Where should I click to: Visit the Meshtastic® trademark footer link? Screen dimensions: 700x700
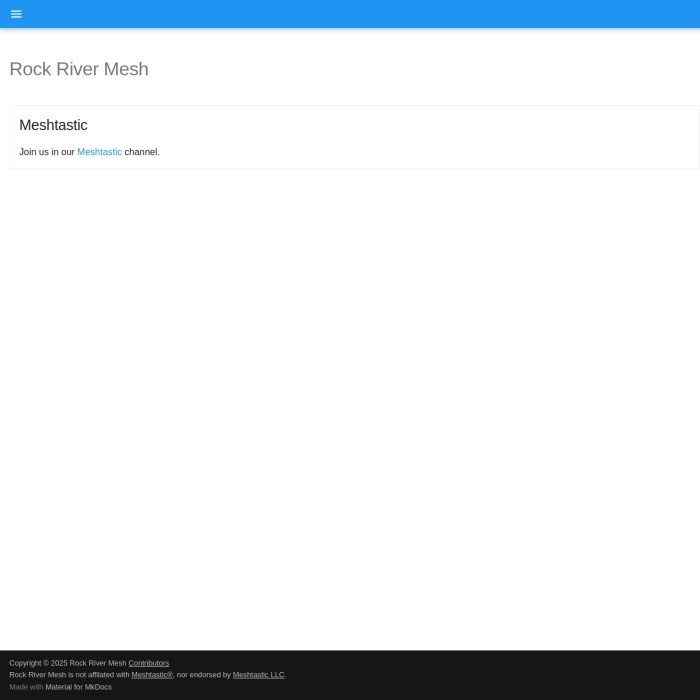152,675
